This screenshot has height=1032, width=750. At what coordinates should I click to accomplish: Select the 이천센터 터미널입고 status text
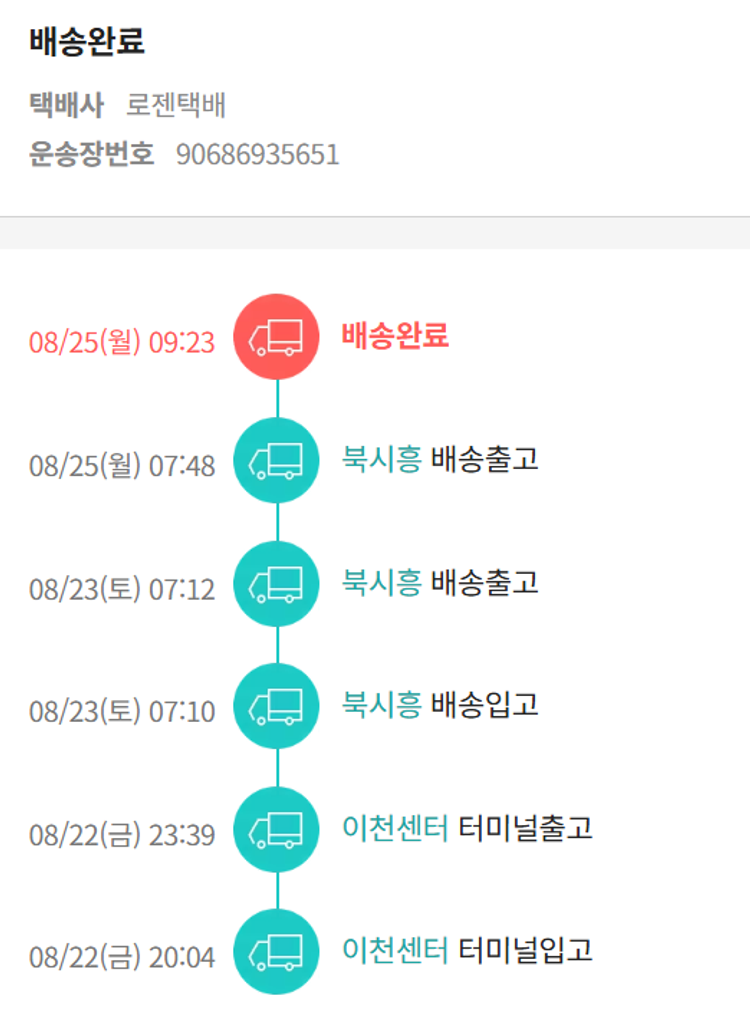click(467, 950)
